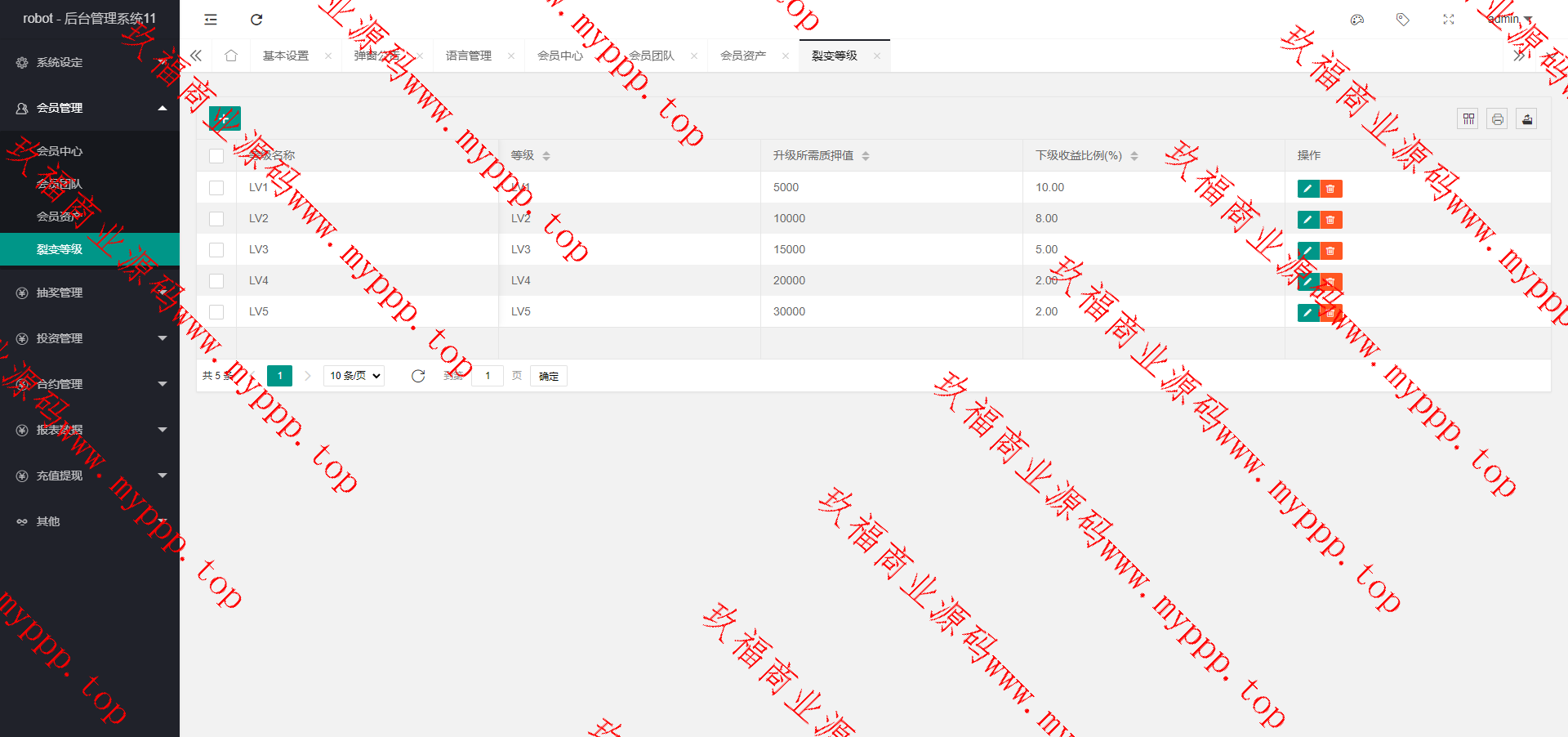The image size is (1568, 737).
Task: Delete the LV2 row
Action: (1331, 220)
